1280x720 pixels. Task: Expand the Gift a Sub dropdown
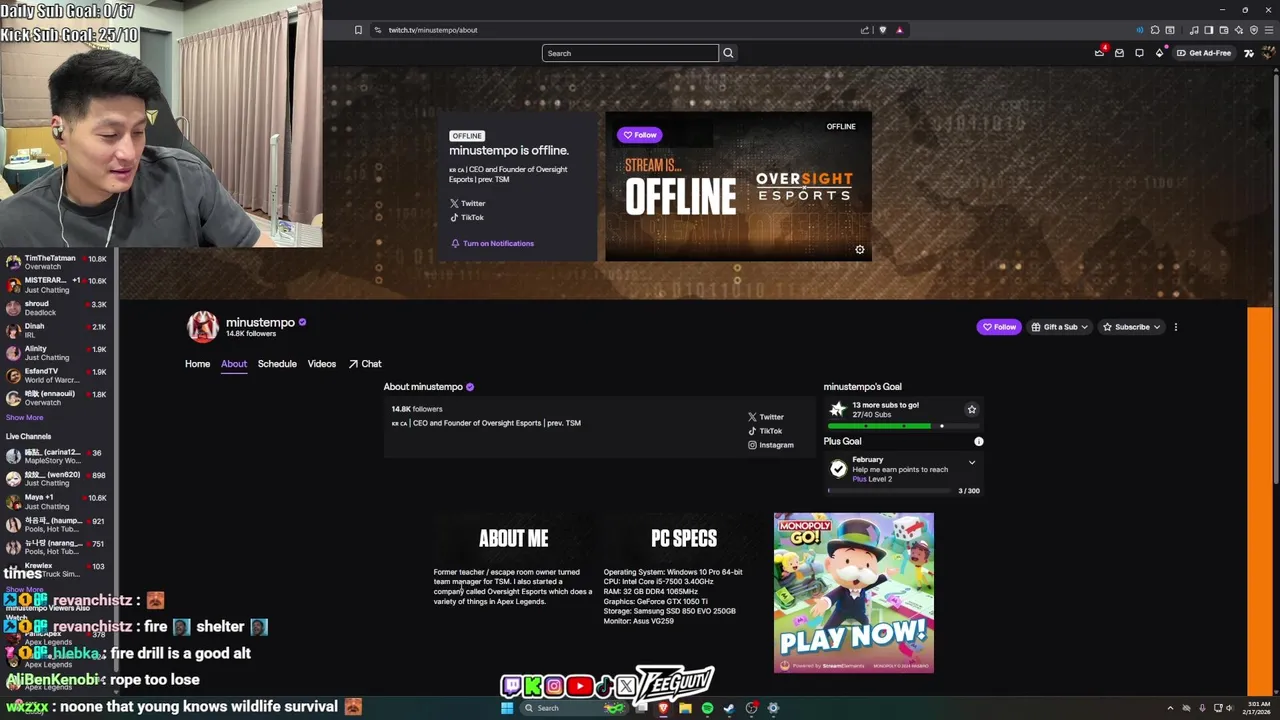pos(1059,327)
